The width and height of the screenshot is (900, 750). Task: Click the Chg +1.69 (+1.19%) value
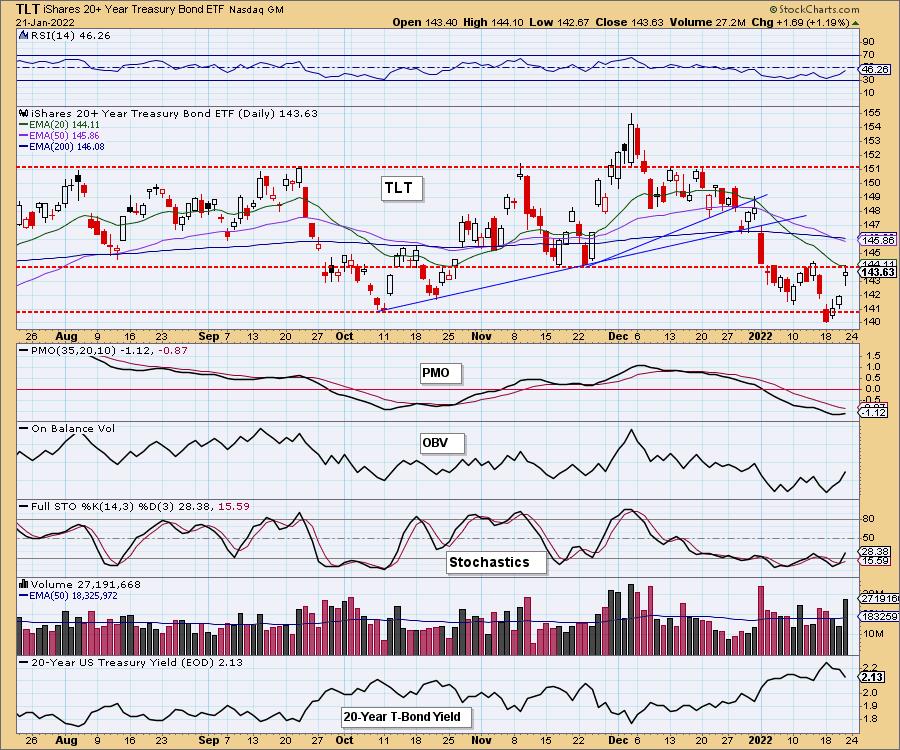click(x=800, y=22)
